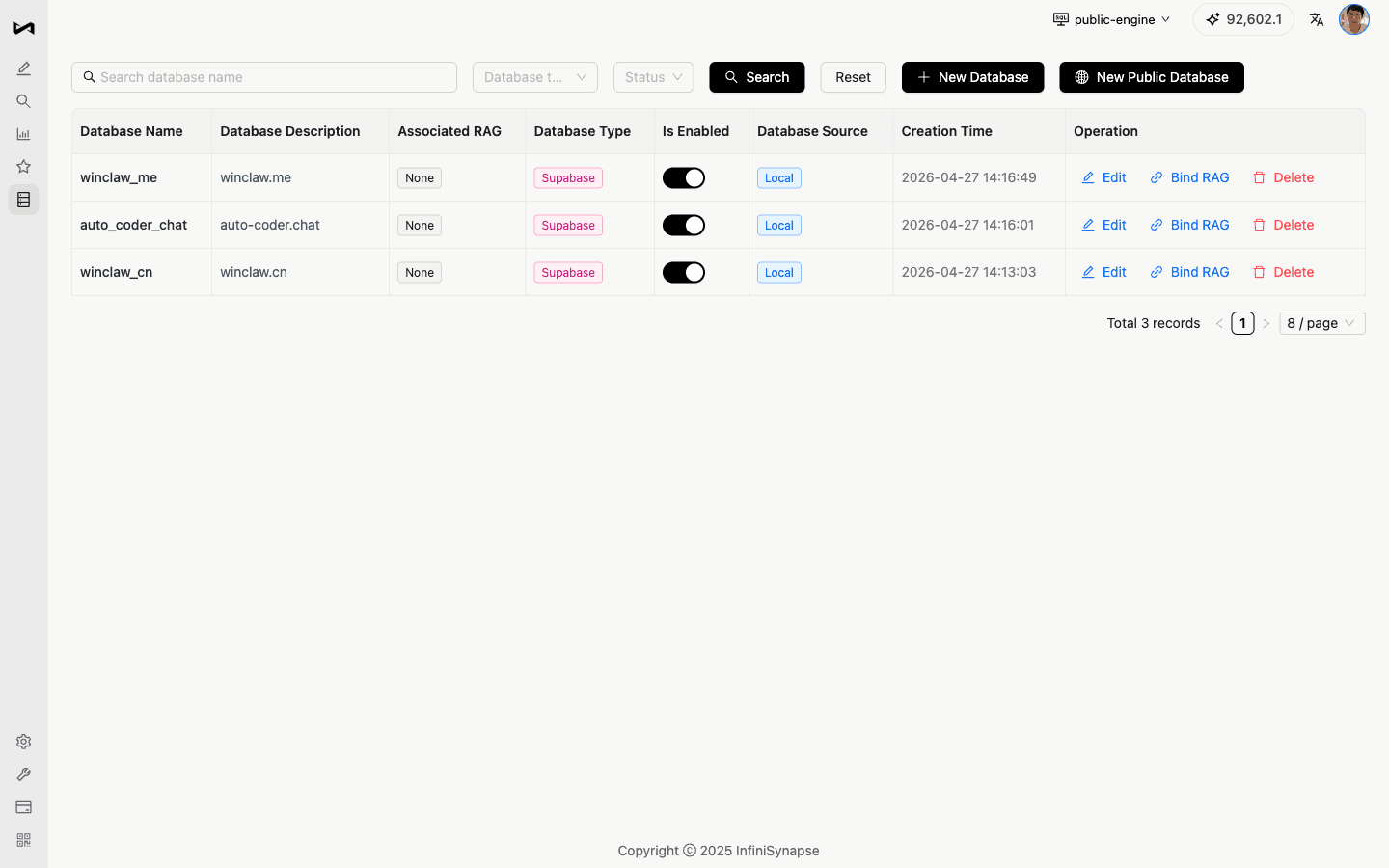Open the sidebar search magnifier icon

coord(23,101)
